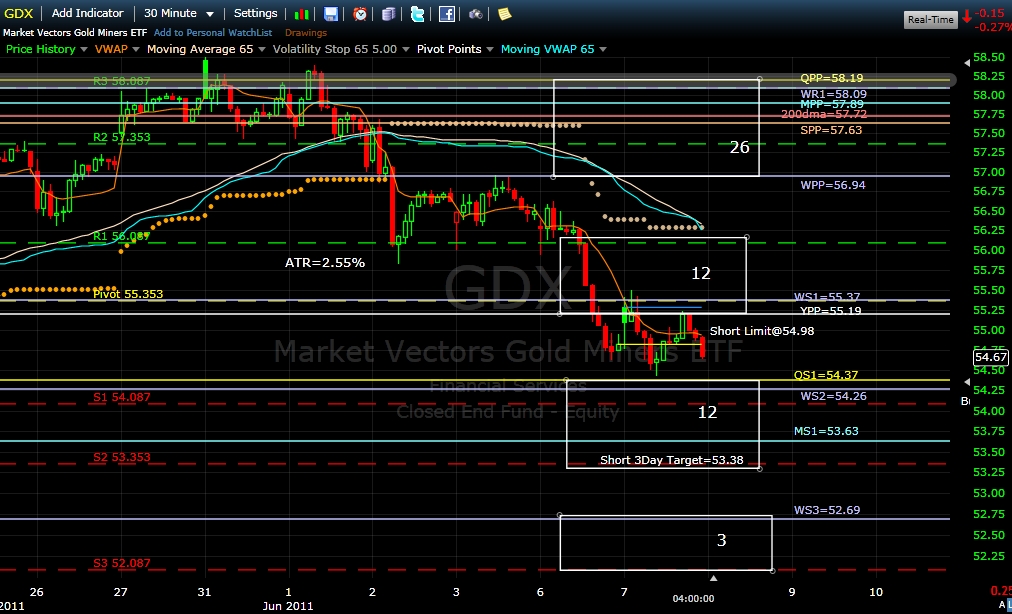Image resolution: width=1012 pixels, height=614 pixels.
Task: Click Add to Personal WatchList link
Action: coord(213,32)
